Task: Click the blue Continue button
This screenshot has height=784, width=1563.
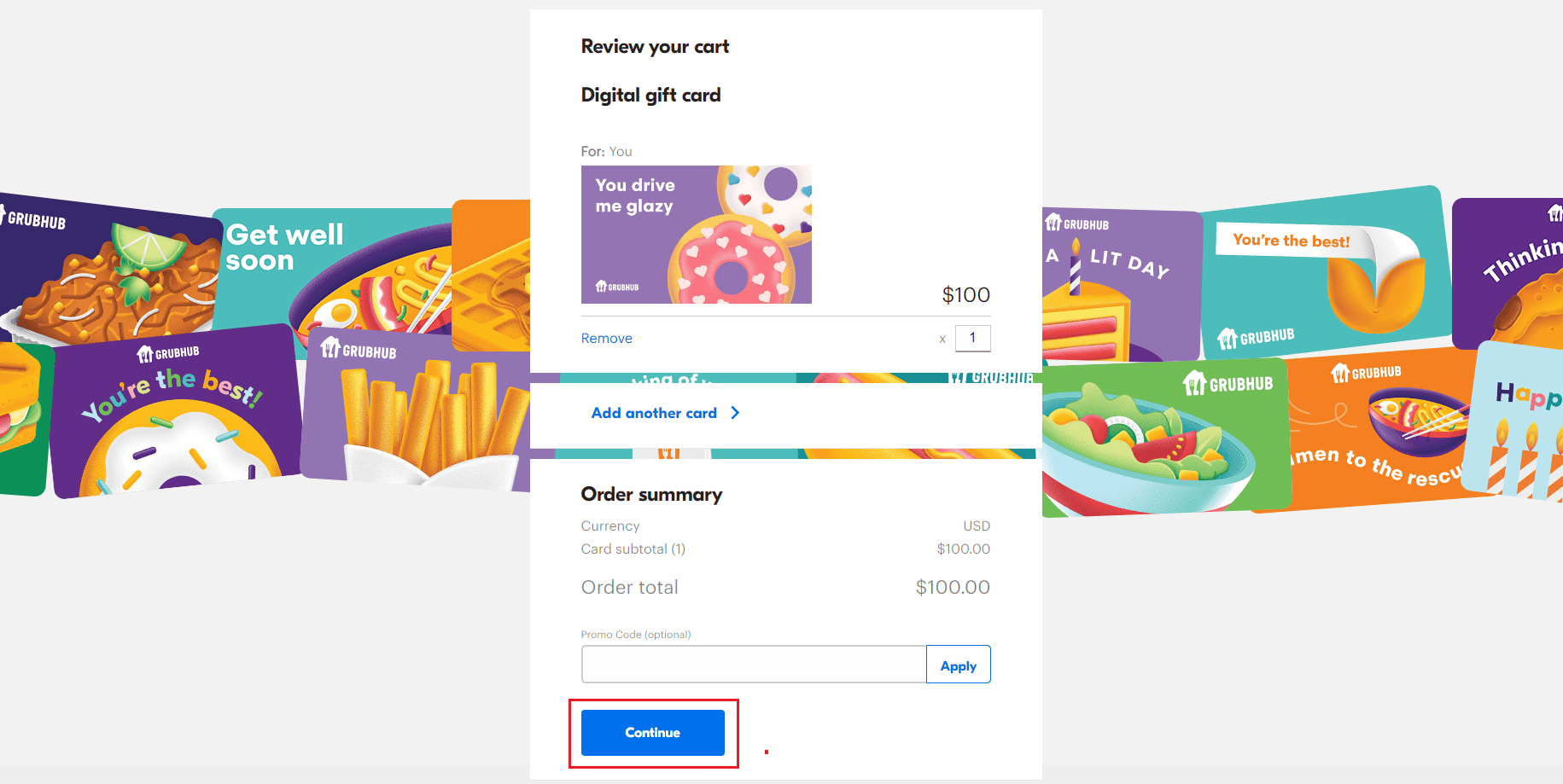Action: [x=652, y=733]
